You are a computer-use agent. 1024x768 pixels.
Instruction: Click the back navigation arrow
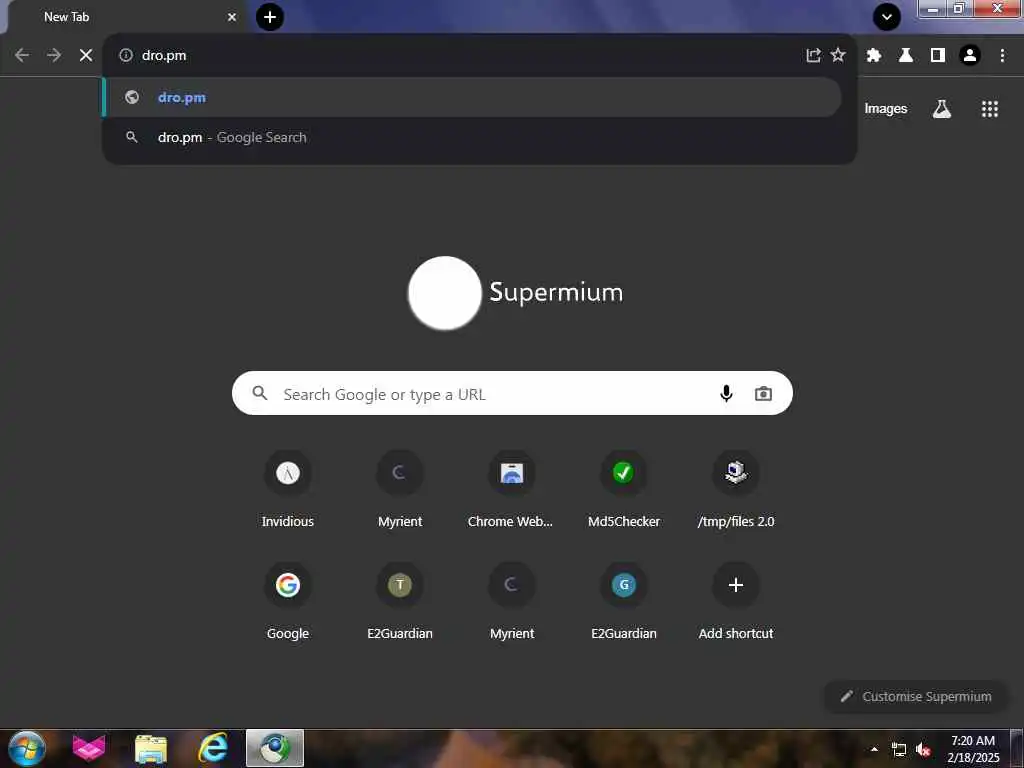[x=22, y=56]
